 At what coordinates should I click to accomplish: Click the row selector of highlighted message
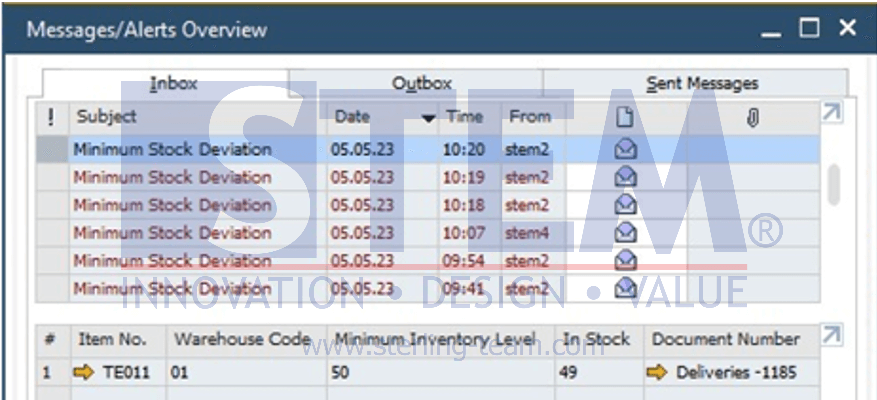tap(53, 149)
